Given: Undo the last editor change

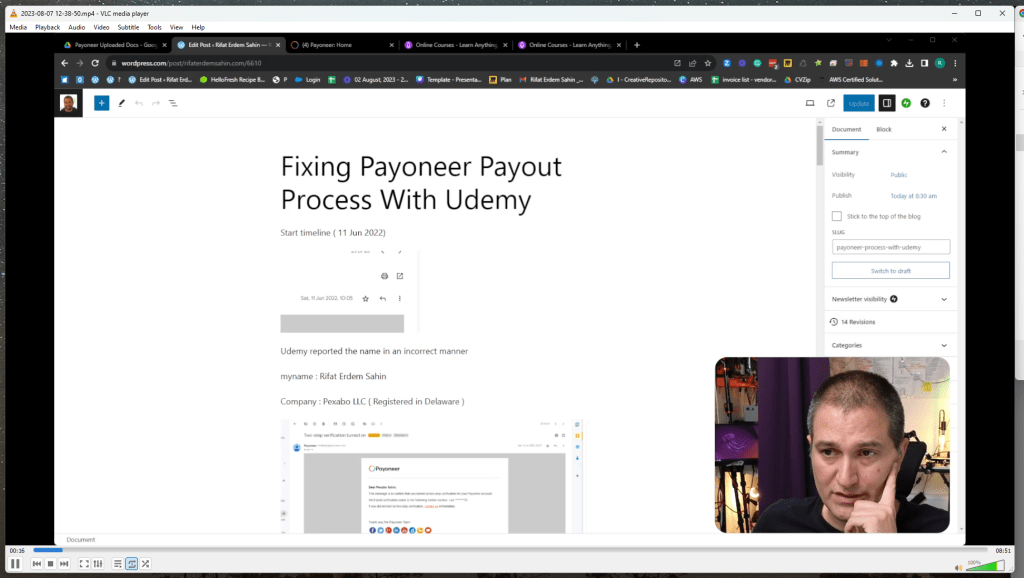Looking at the screenshot, I should (138, 103).
